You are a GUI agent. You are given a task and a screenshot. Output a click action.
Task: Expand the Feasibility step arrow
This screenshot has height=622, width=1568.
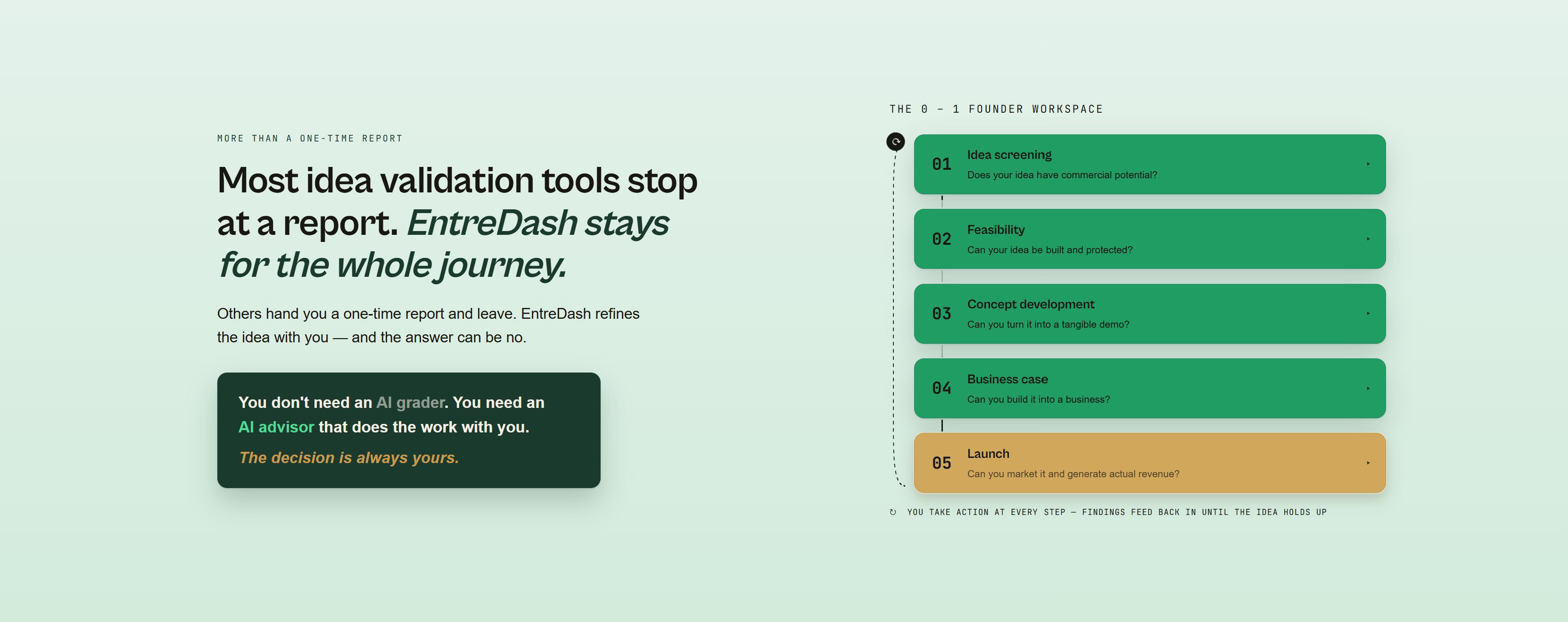point(1368,239)
